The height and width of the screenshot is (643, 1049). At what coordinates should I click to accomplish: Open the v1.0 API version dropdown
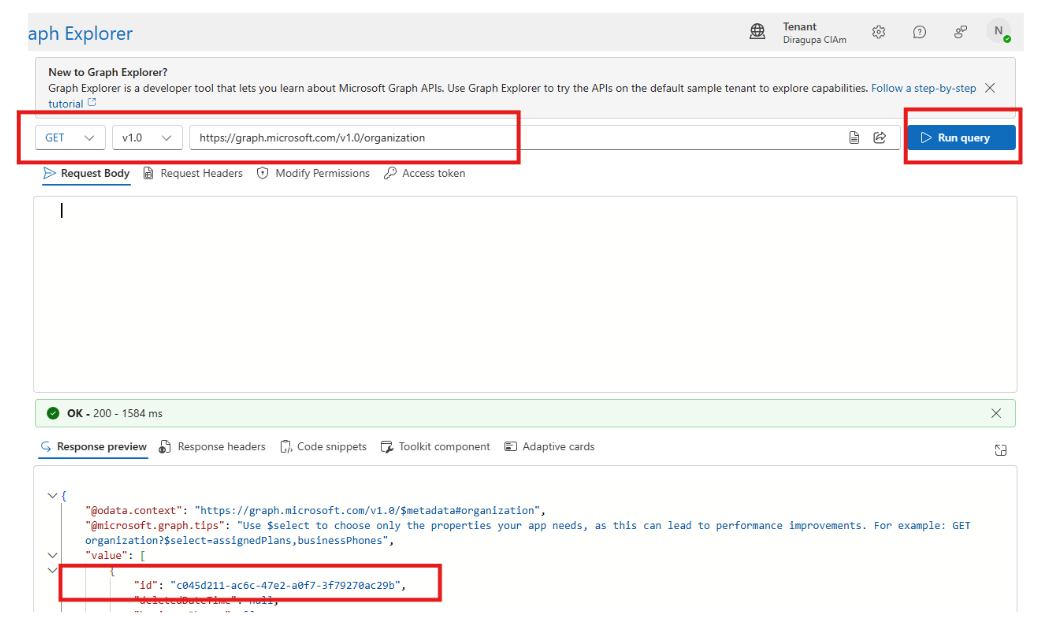[147, 138]
